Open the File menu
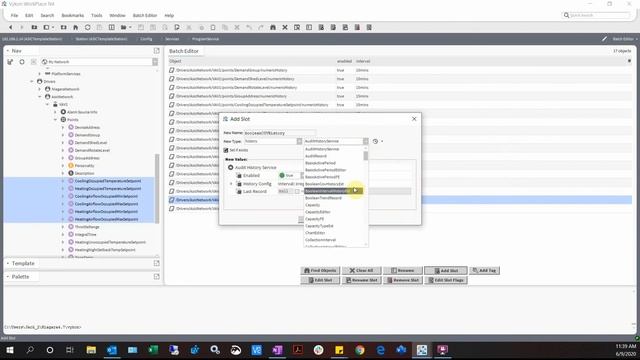 pos(14,15)
